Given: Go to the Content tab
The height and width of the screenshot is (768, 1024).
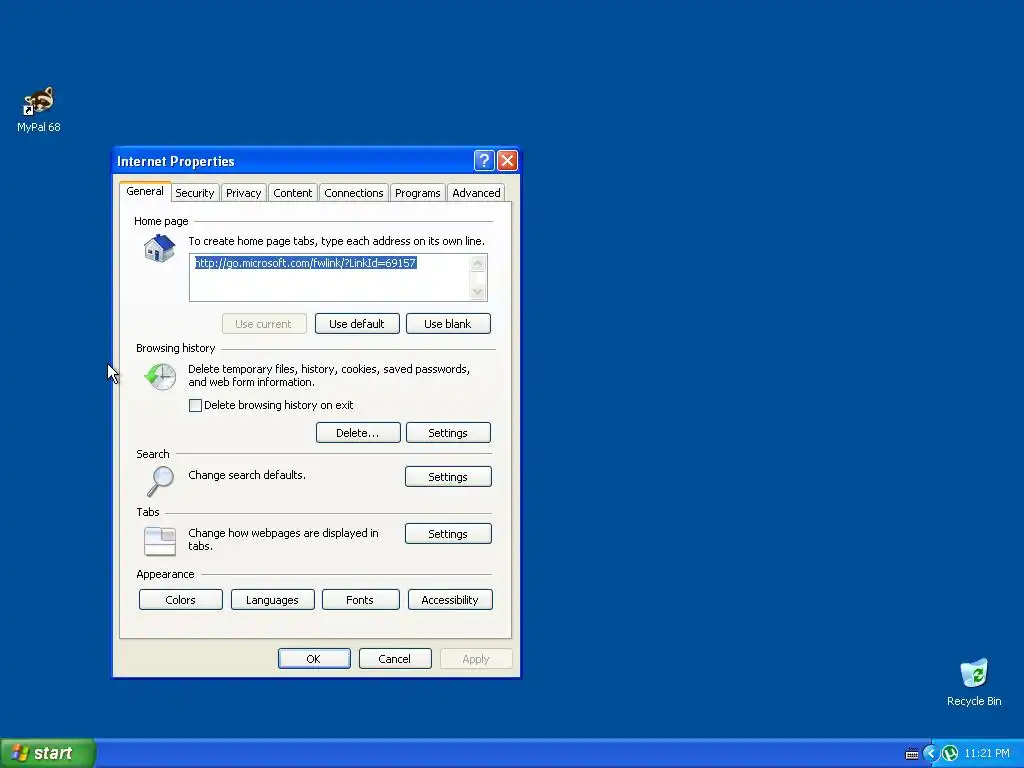Looking at the screenshot, I should pos(293,193).
